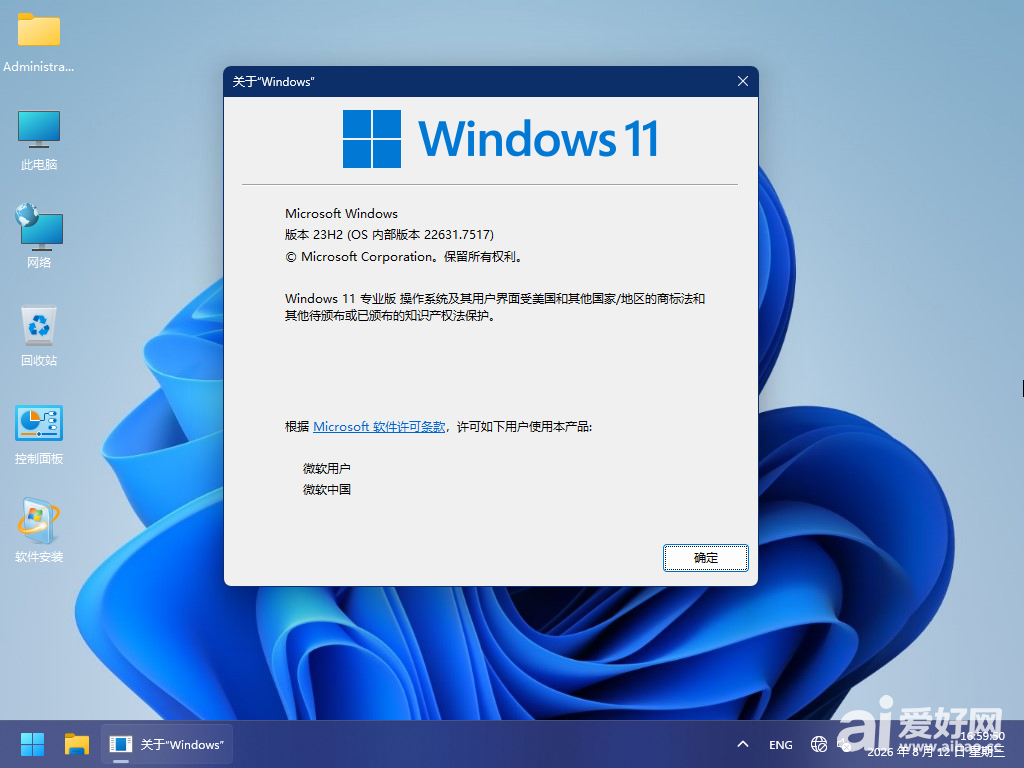The width and height of the screenshot is (1024, 768).
Task: Open the Administrator folder desktop icon
Action: tap(39, 43)
